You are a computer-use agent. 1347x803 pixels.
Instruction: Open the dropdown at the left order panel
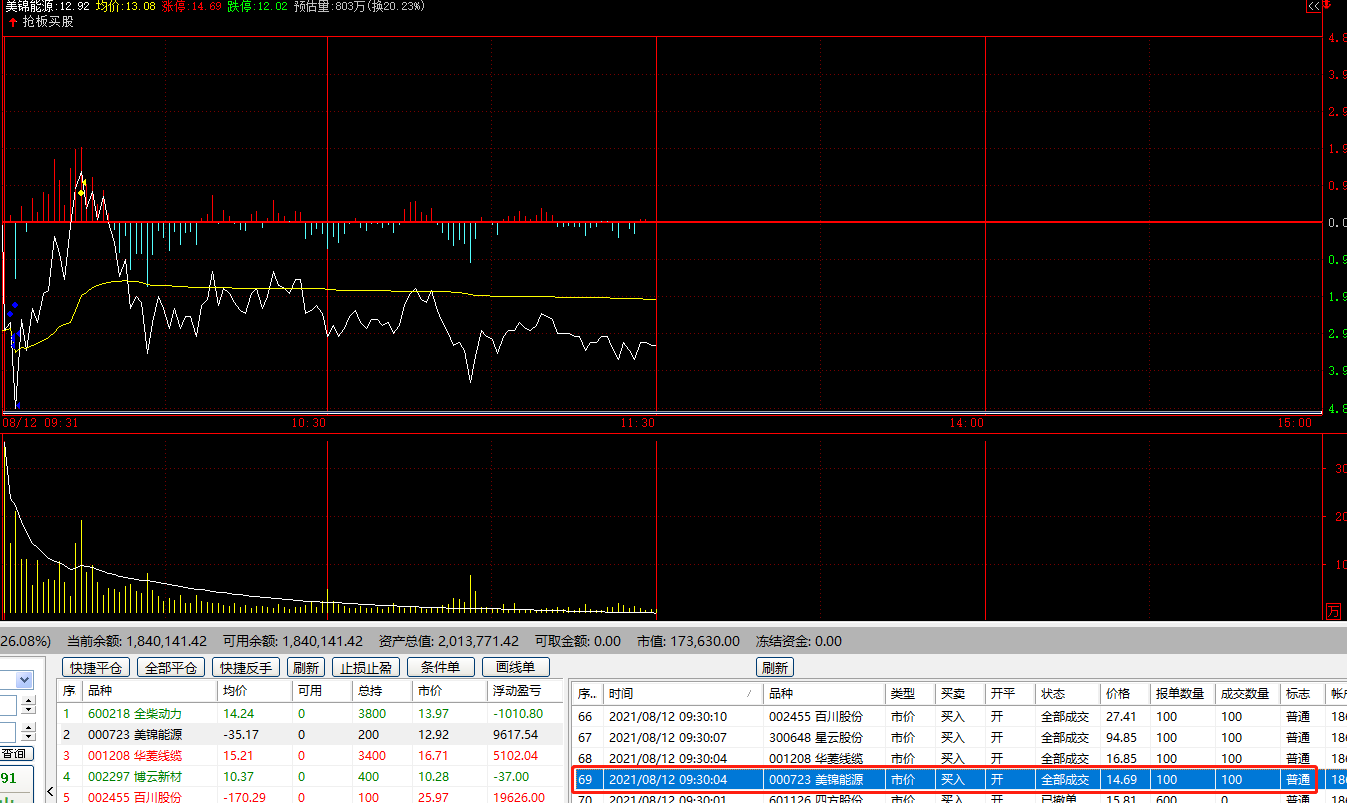click(x=25, y=680)
